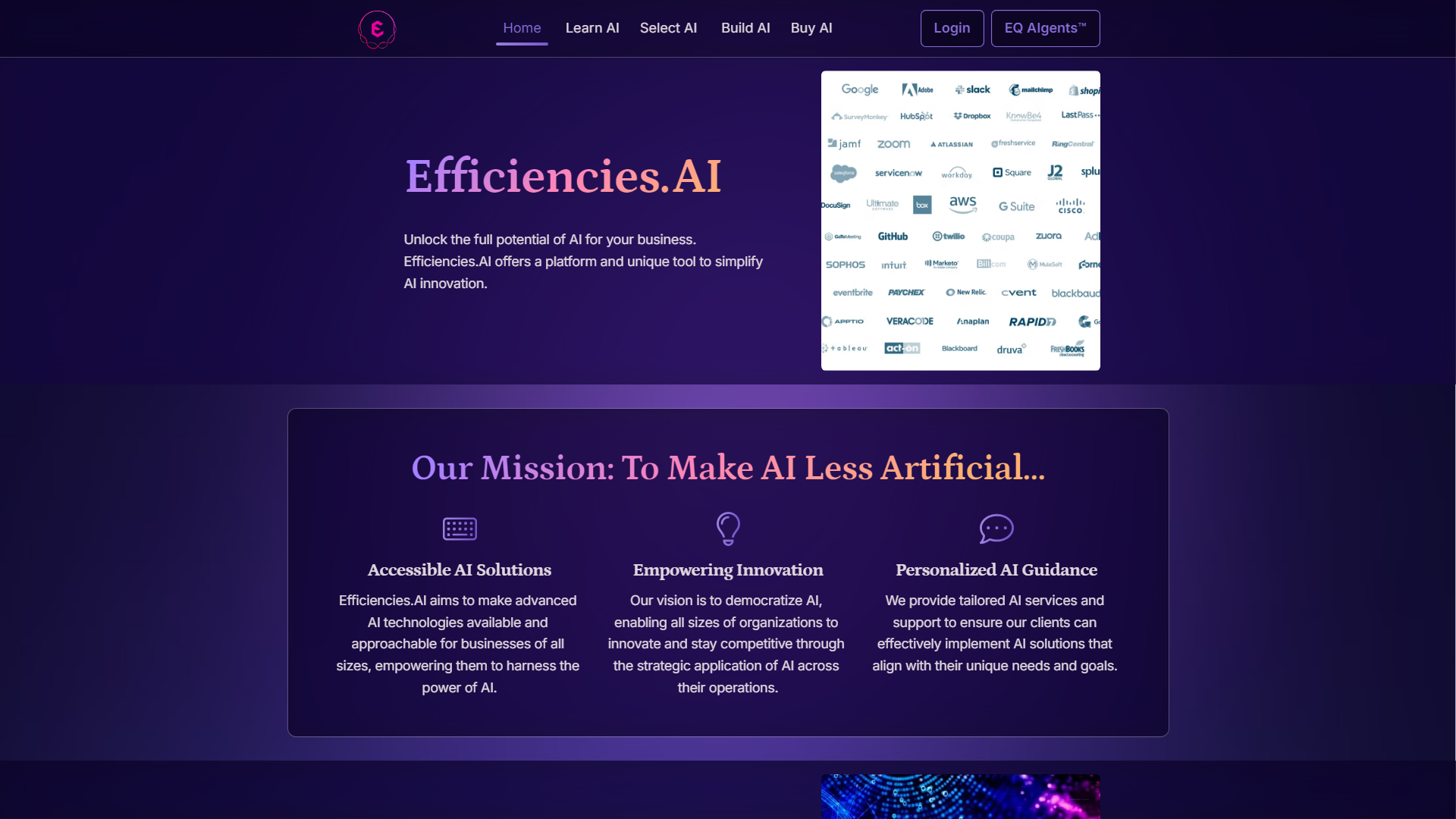
Task: Click the Efficiencies.AI logo icon
Action: (x=378, y=28)
